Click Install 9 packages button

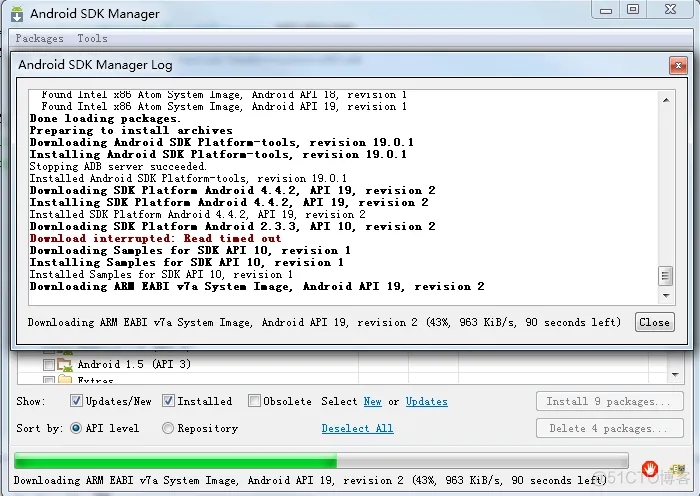click(x=609, y=401)
